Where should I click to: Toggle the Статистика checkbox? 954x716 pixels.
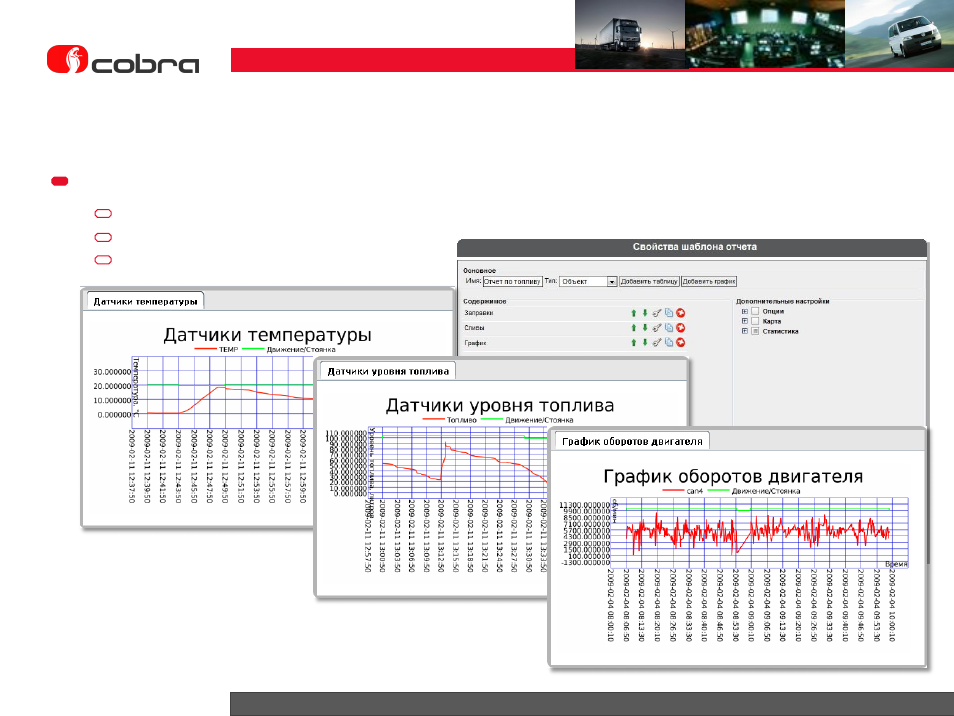click(755, 332)
